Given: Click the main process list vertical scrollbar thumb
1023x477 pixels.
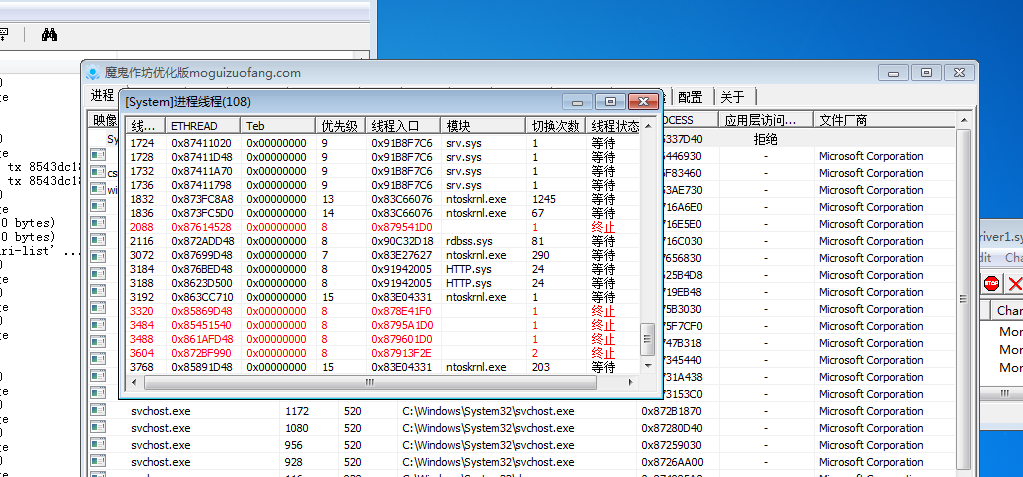Looking at the screenshot, I should [964, 299].
